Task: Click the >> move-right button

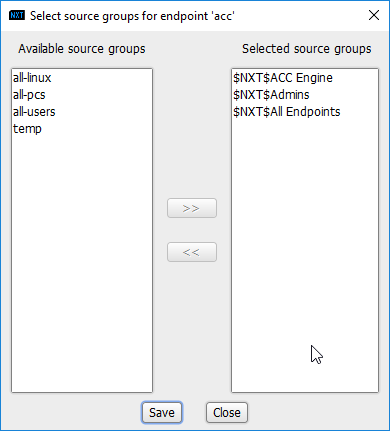Action: pyautogui.click(x=192, y=208)
